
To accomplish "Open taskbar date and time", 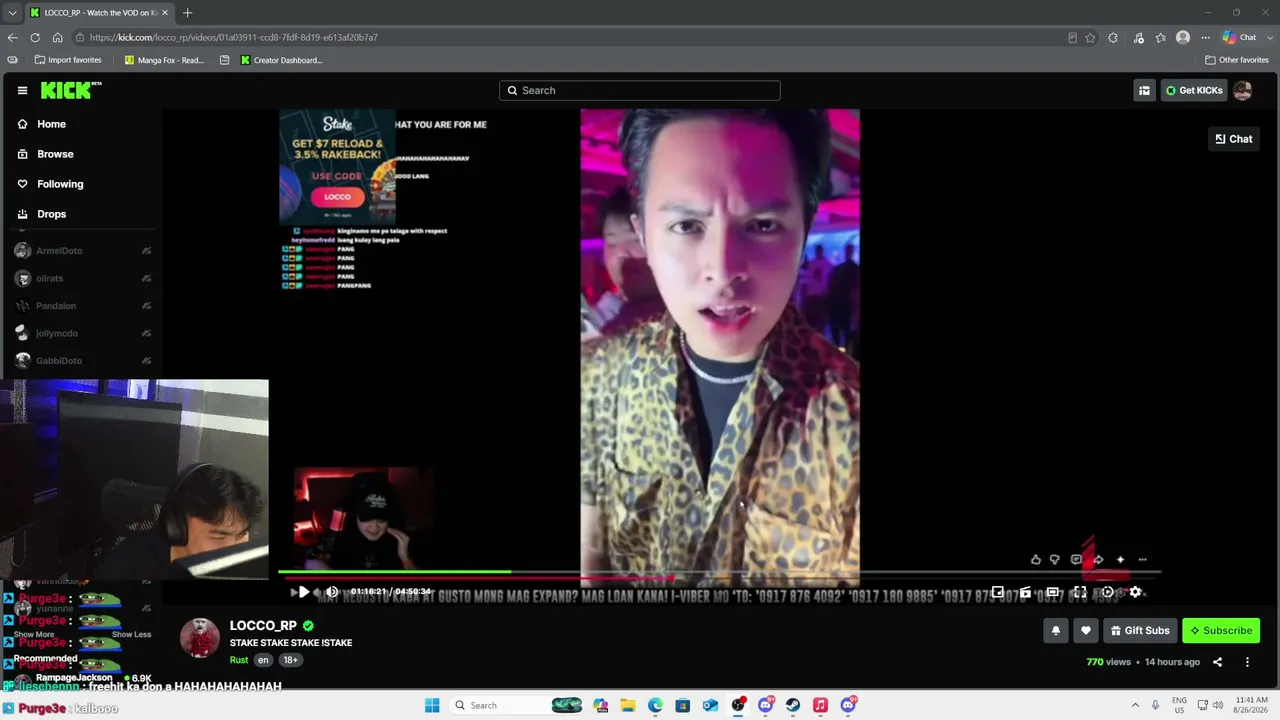I will (1252, 705).
